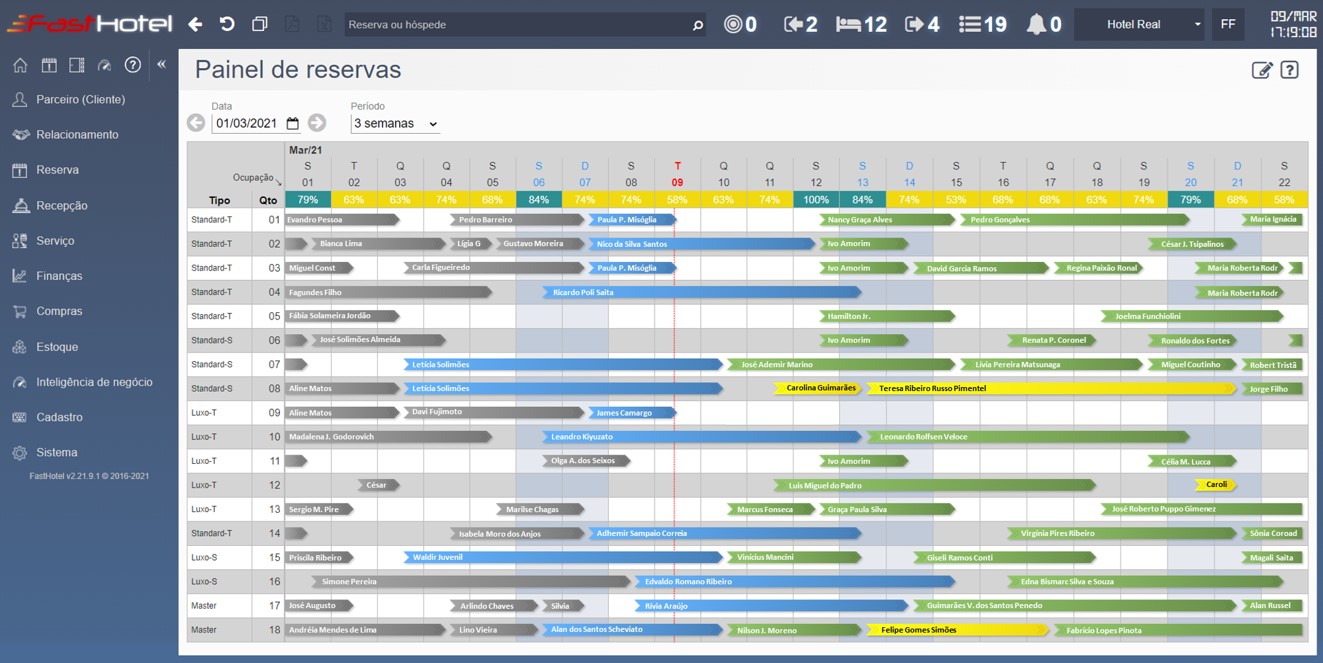Viewport: 1323px width, 663px height.
Task: Click the calendar icon in the sidebar top row
Action: tap(49, 65)
